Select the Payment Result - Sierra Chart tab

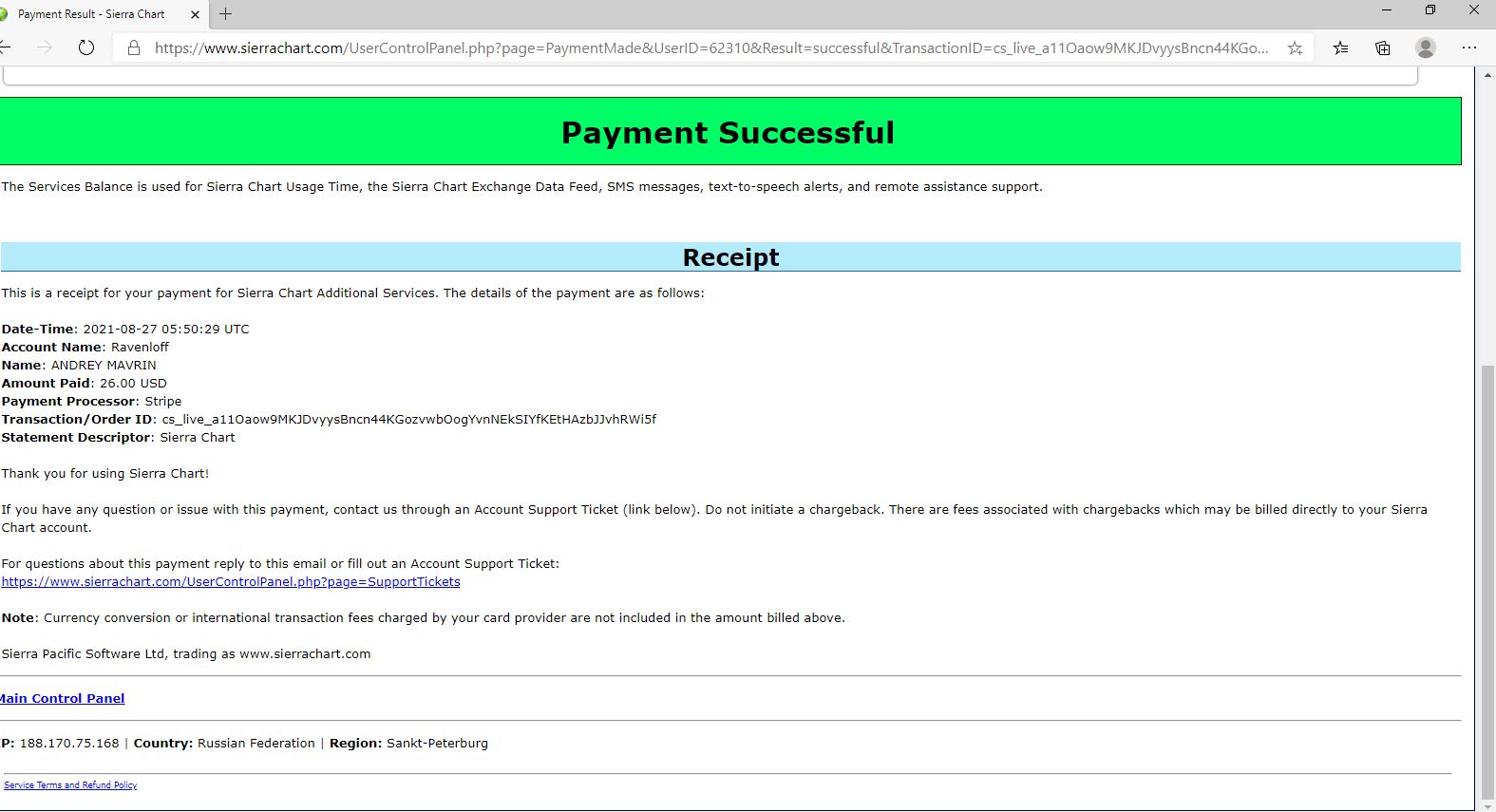[x=103, y=14]
